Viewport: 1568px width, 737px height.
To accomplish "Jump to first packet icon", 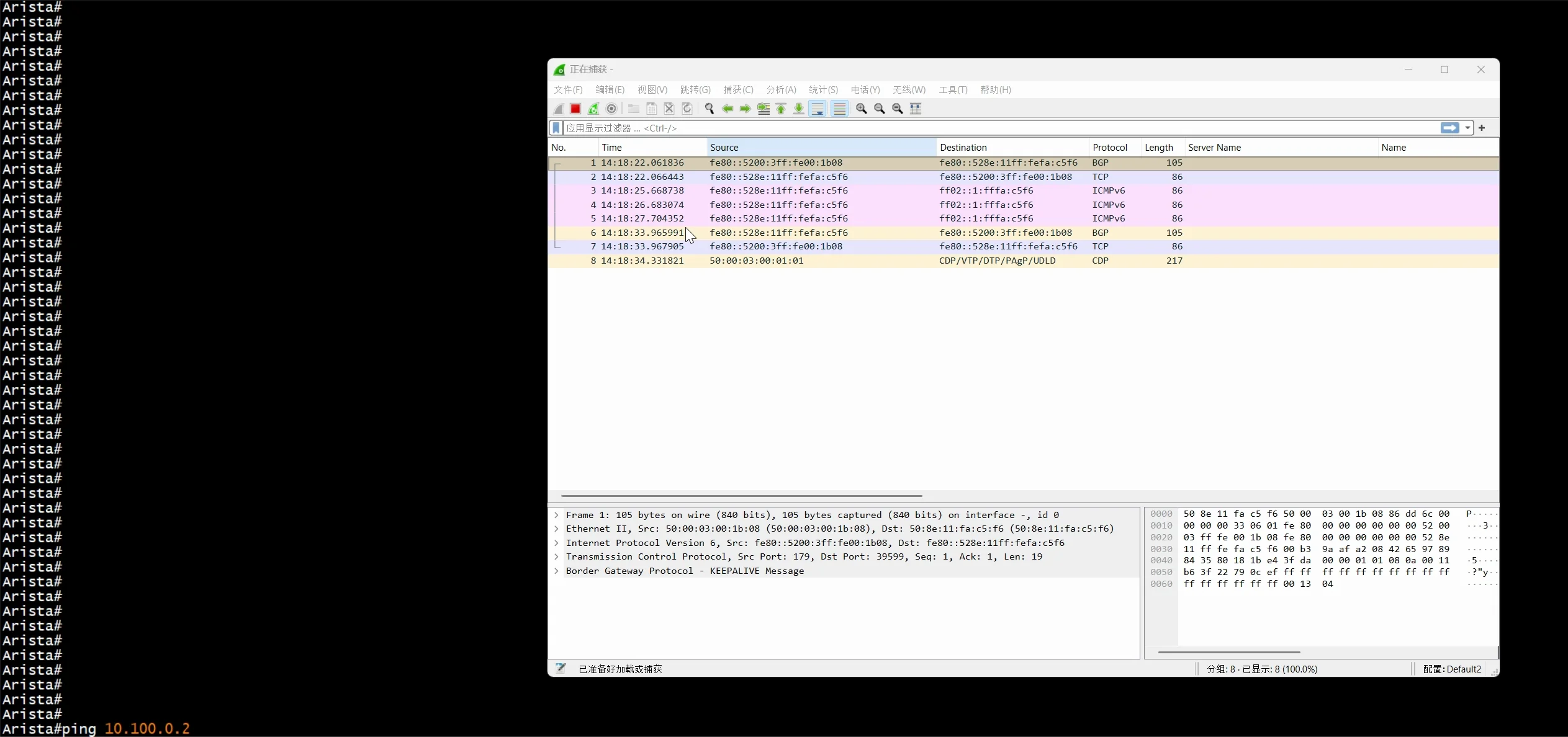I will coord(781,109).
